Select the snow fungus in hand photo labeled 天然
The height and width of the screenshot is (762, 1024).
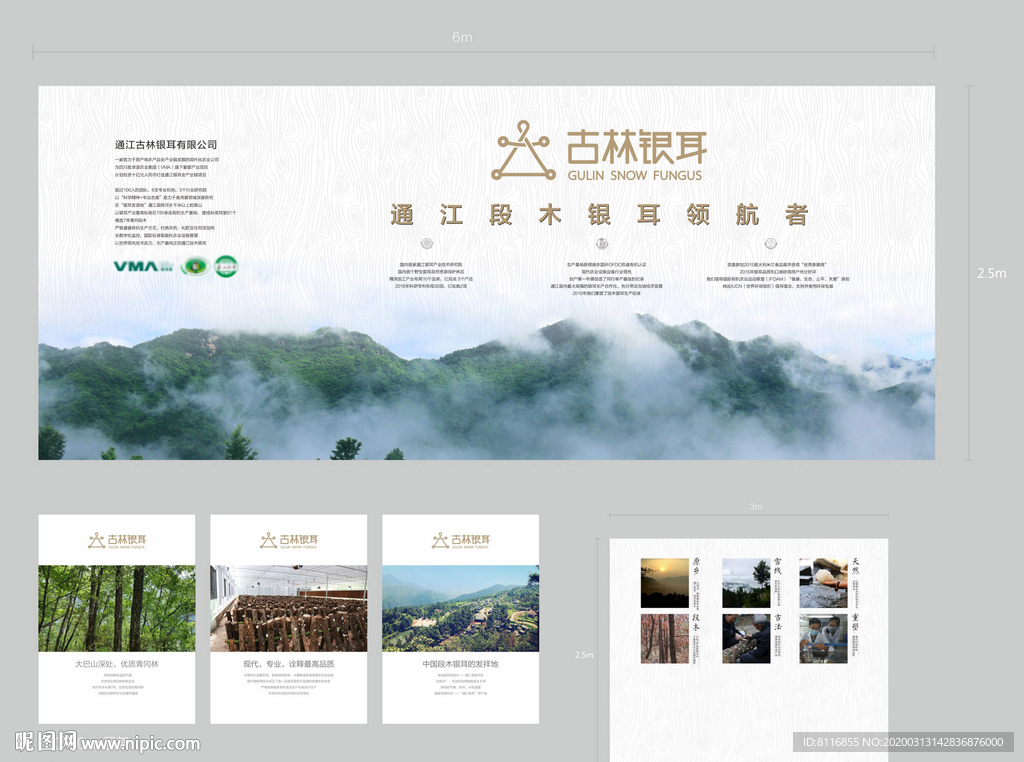pos(824,583)
